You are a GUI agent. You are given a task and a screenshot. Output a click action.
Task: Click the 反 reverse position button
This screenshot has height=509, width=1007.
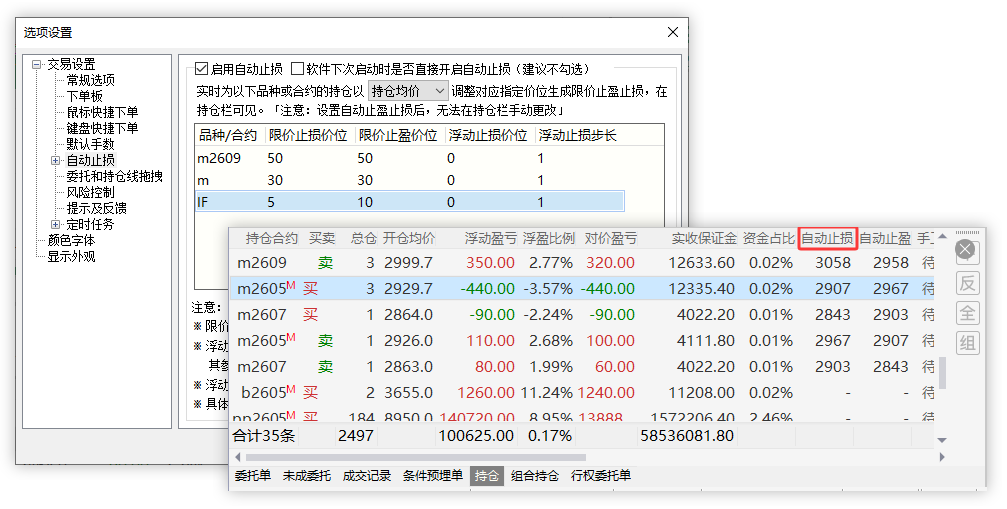pos(965,282)
